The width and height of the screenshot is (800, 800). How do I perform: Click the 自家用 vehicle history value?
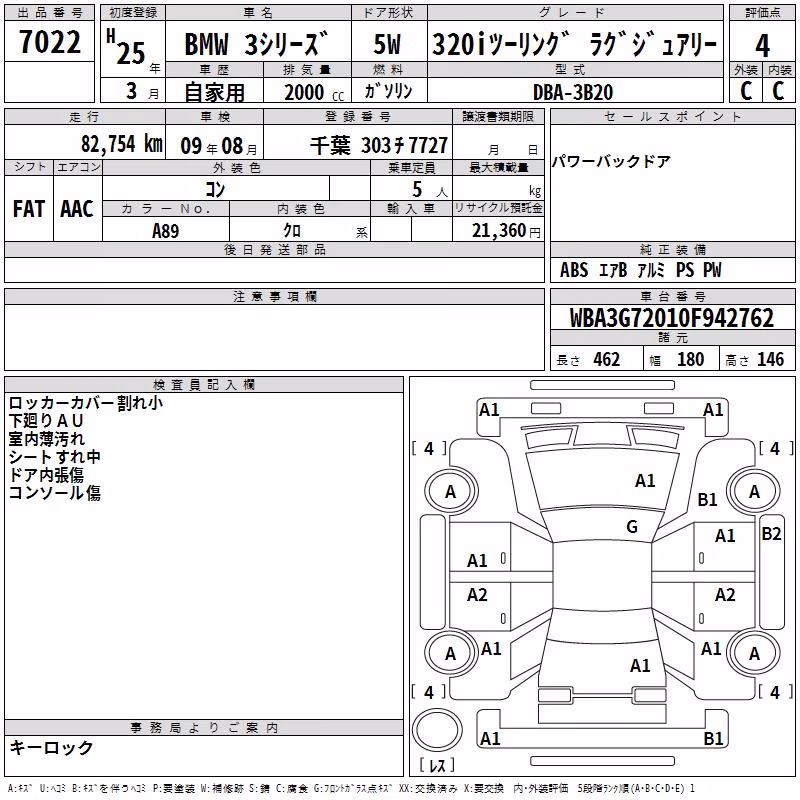(x=214, y=92)
